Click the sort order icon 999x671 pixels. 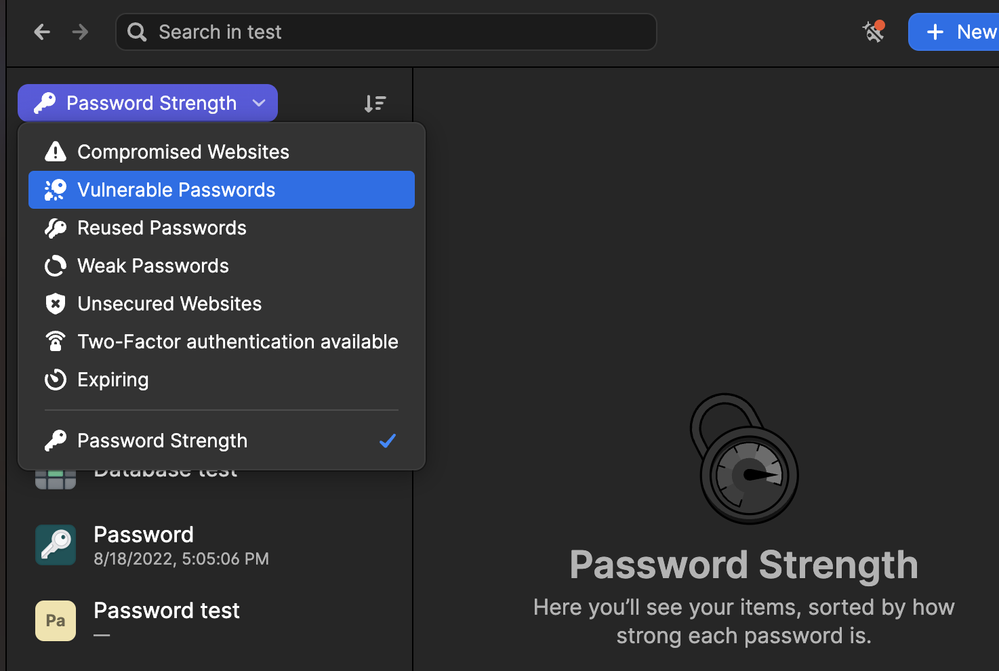(375, 103)
